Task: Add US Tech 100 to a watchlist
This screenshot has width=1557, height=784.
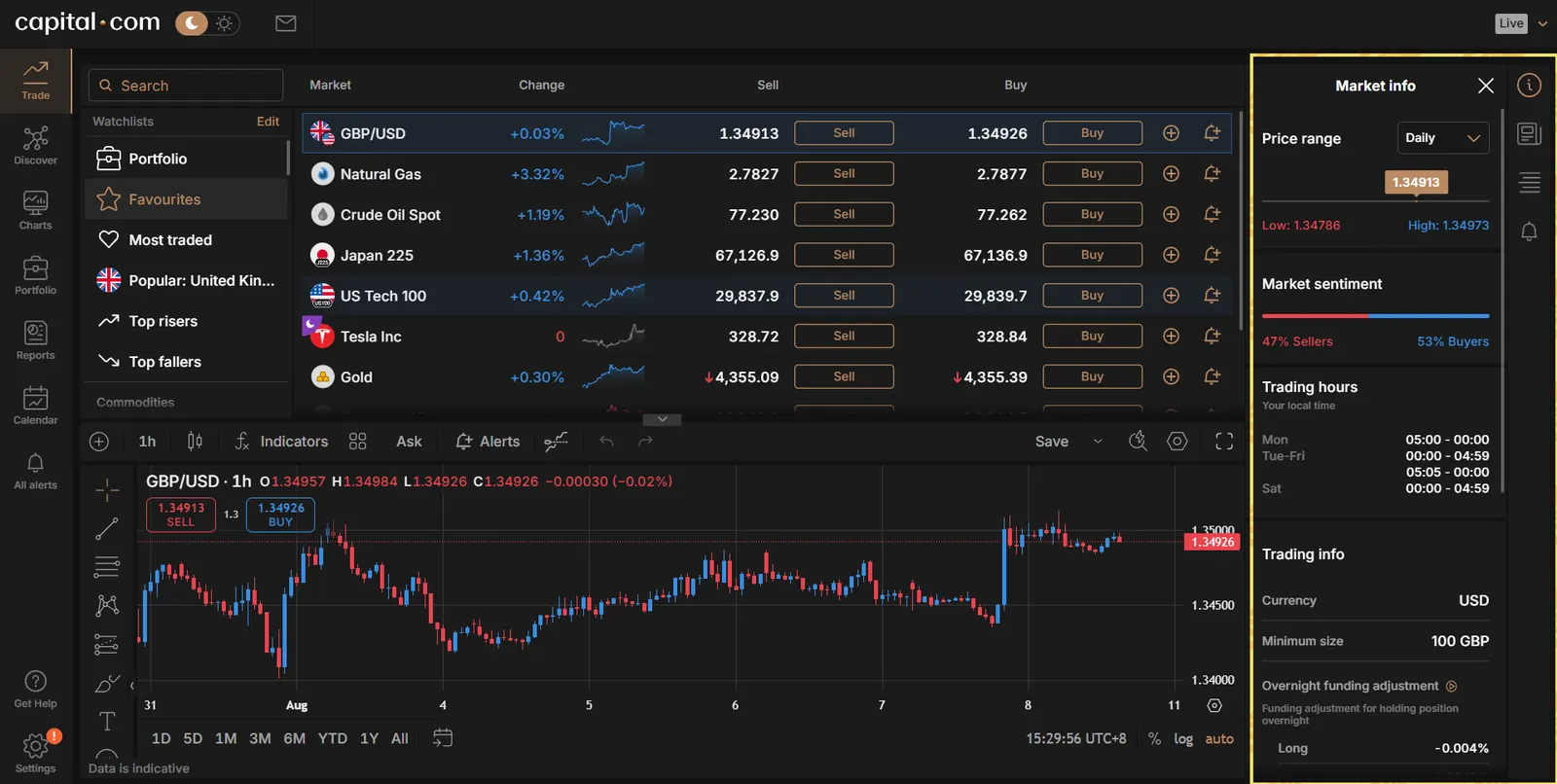Action: (1172, 296)
